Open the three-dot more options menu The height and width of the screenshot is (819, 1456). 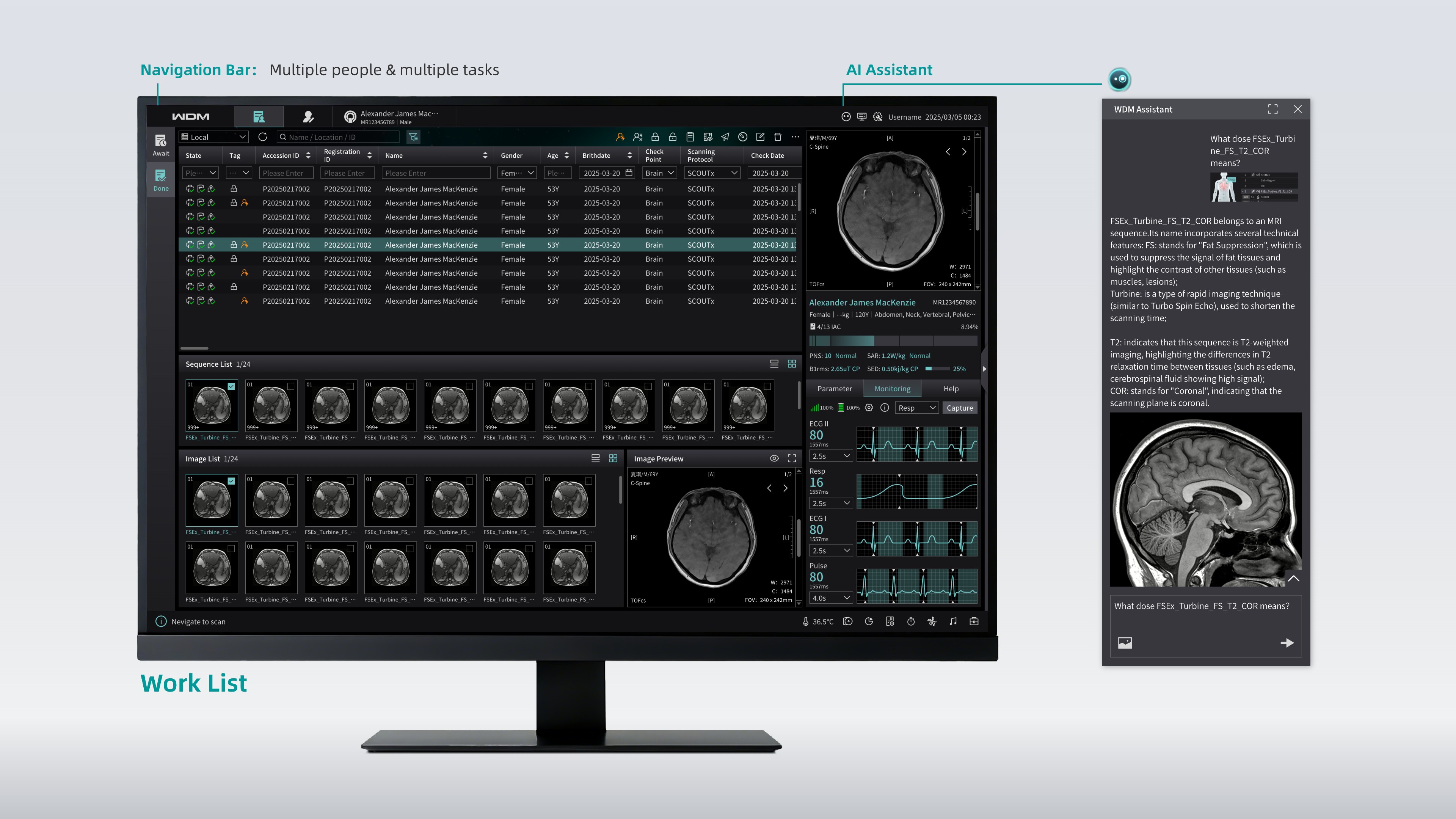(795, 137)
